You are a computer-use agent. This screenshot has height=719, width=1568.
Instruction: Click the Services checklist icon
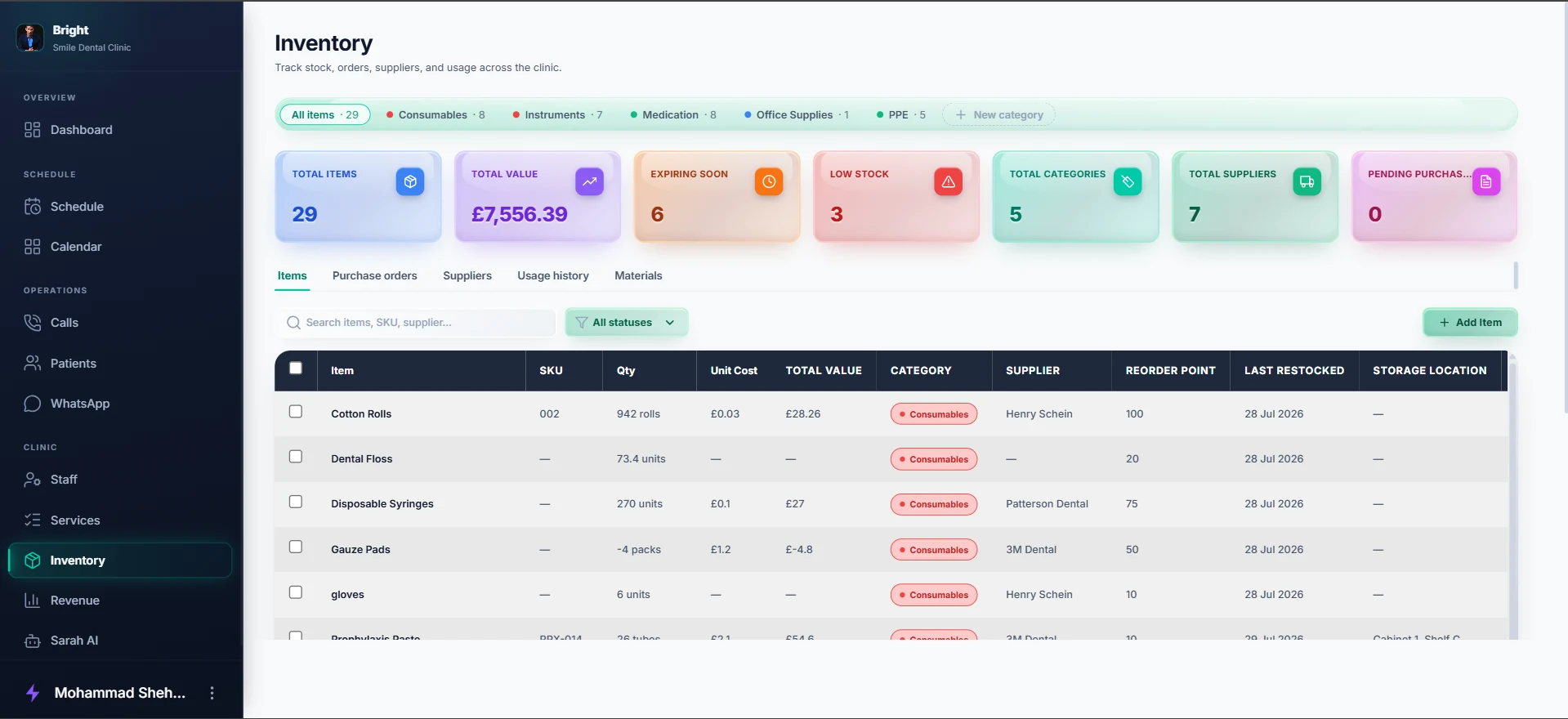click(x=33, y=520)
